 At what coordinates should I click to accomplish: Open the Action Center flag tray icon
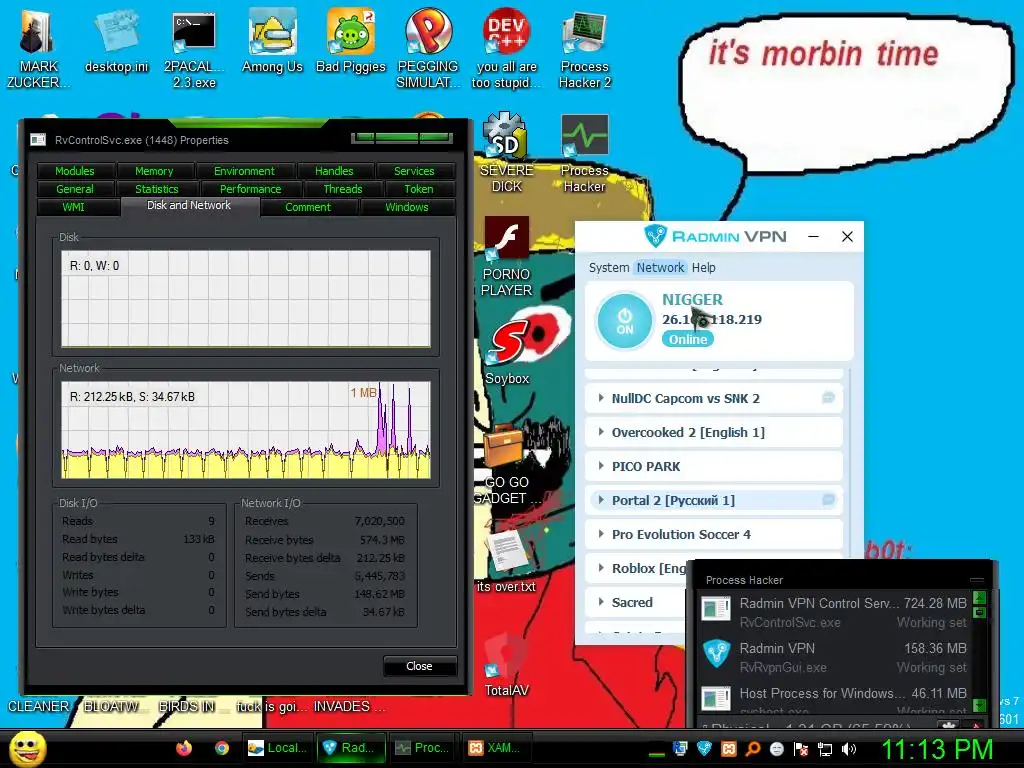(x=801, y=749)
